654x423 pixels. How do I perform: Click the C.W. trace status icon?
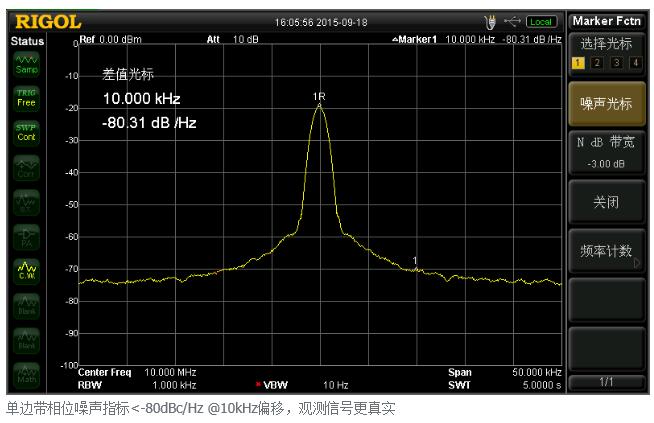[26, 271]
